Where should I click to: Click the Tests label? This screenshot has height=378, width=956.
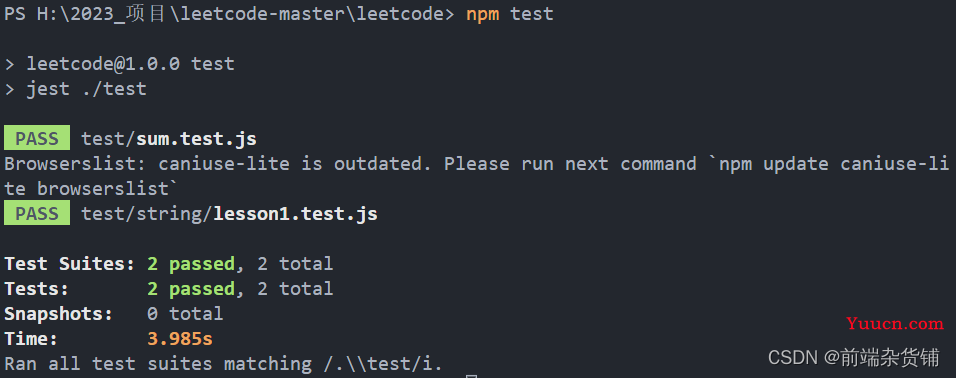point(37,289)
